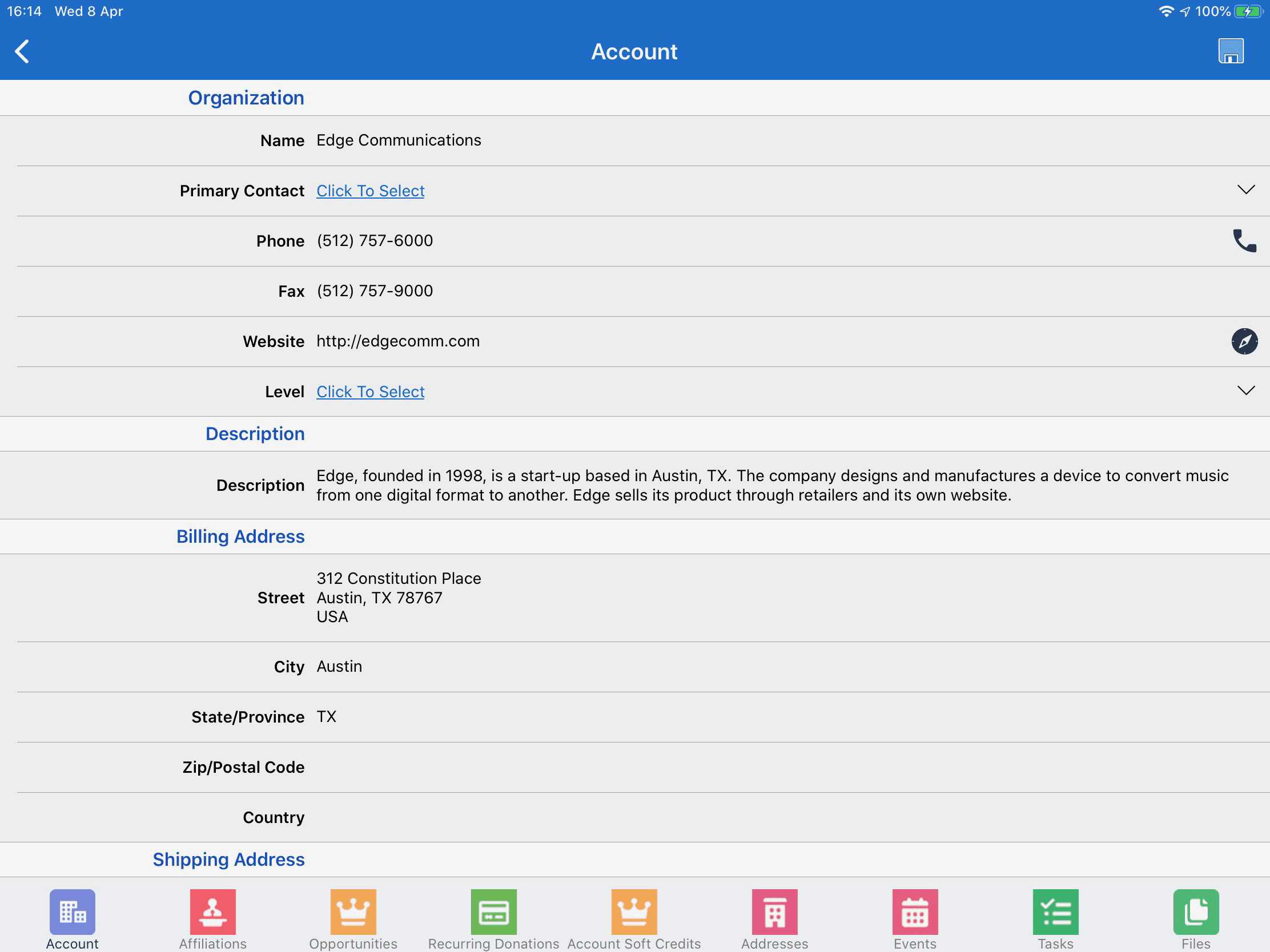Viewport: 1270px width, 952px height.
Task: Edit the Name field Edge Communications
Action: (x=399, y=140)
